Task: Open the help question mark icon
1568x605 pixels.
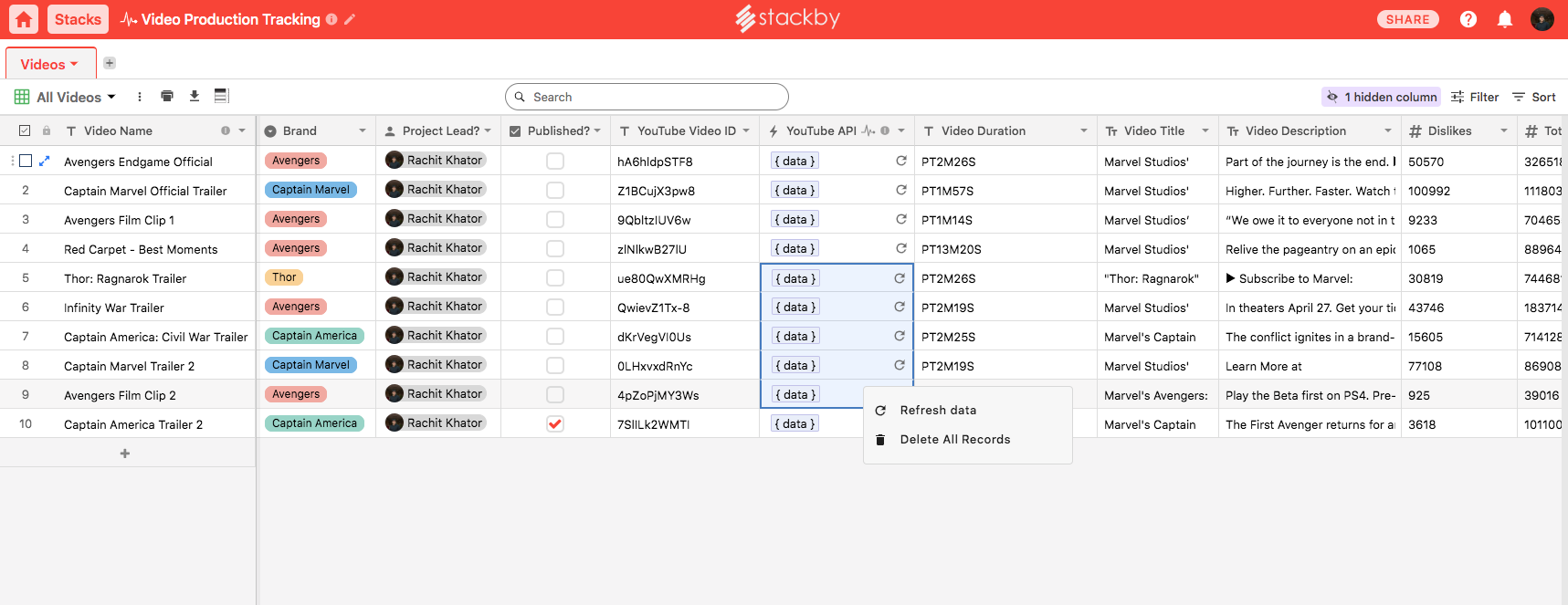Action: pyautogui.click(x=1468, y=19)
